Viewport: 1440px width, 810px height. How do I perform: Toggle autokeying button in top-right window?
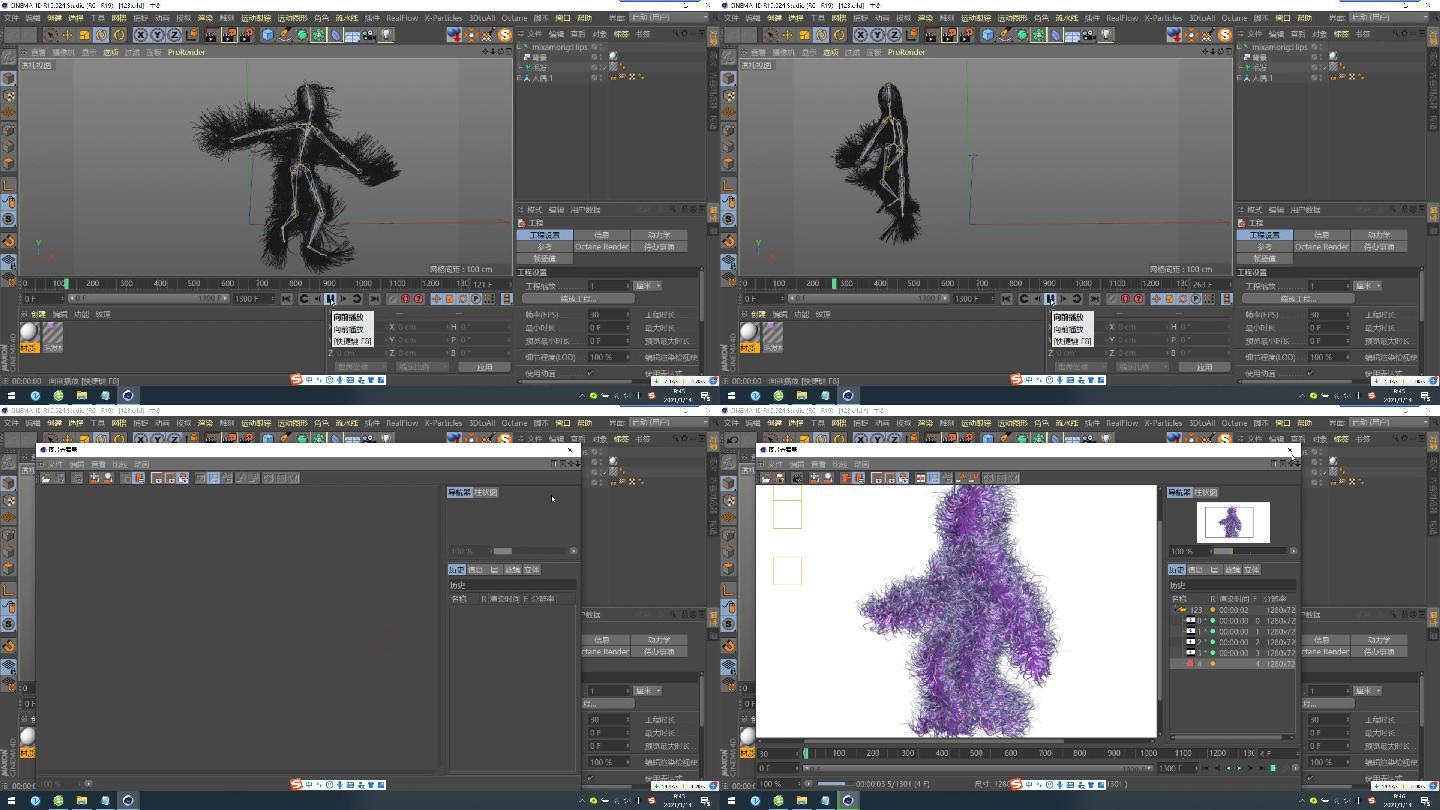1138,298
